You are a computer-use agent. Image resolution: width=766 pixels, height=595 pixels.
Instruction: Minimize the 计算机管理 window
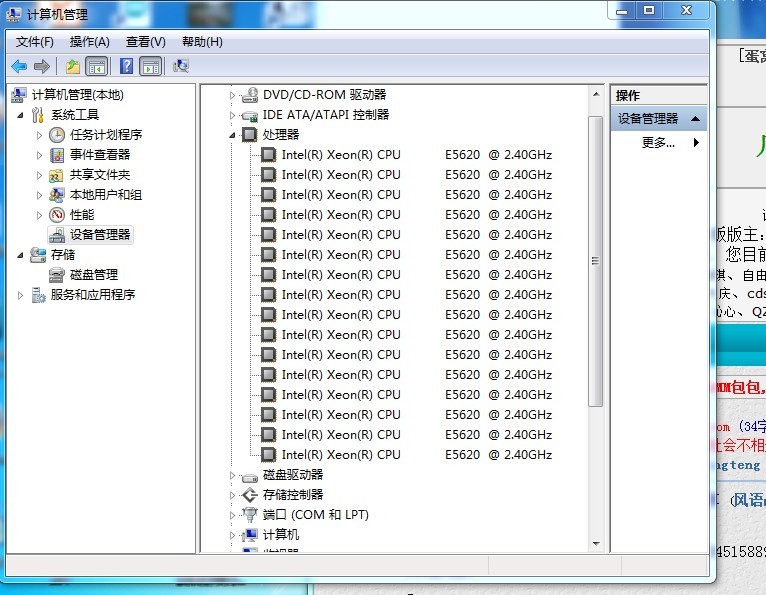pos(622,11)
